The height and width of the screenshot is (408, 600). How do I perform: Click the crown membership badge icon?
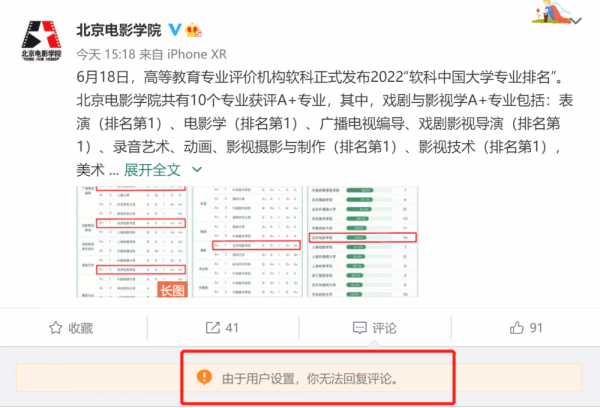[193, 30]
